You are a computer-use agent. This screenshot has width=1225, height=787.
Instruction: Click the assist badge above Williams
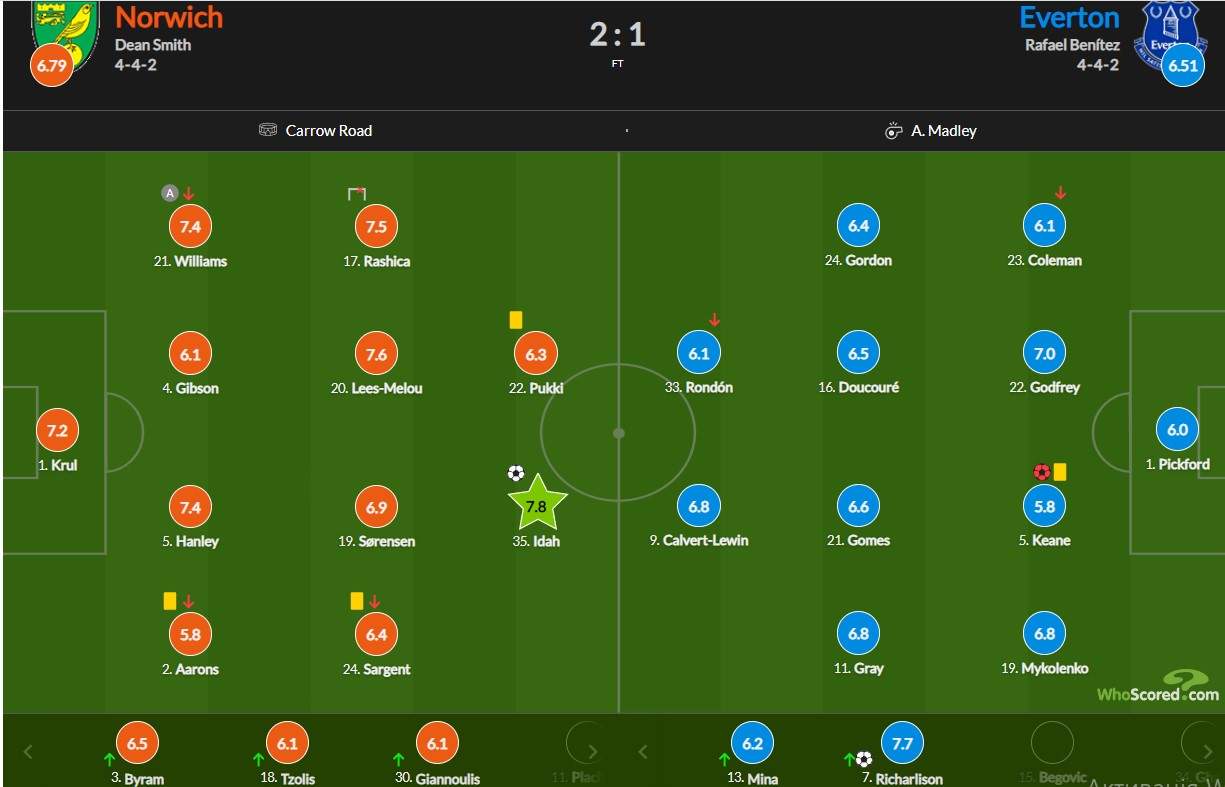click(170, 193)
